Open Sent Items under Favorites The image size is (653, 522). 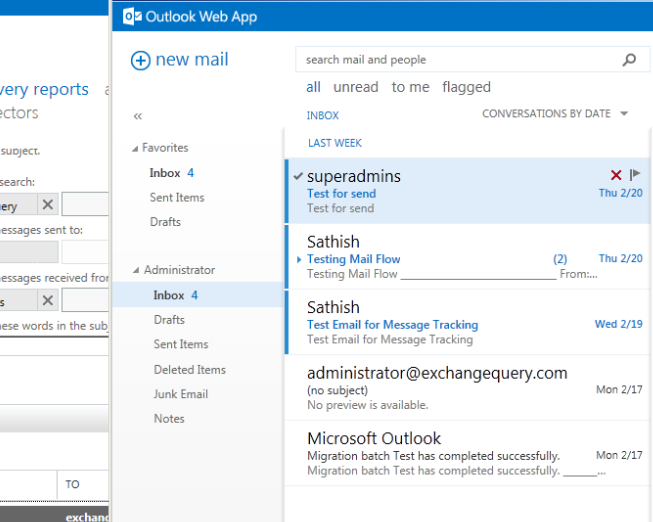click(x=177, y=197)
